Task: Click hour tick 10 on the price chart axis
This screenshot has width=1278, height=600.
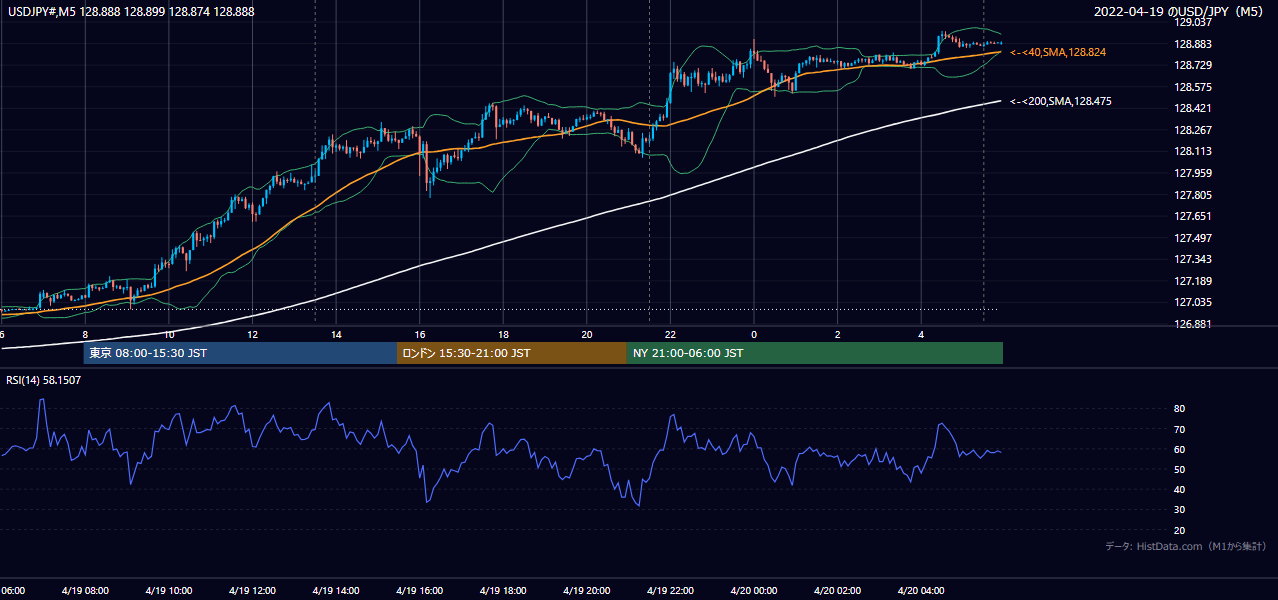Action: coord(169,334)
